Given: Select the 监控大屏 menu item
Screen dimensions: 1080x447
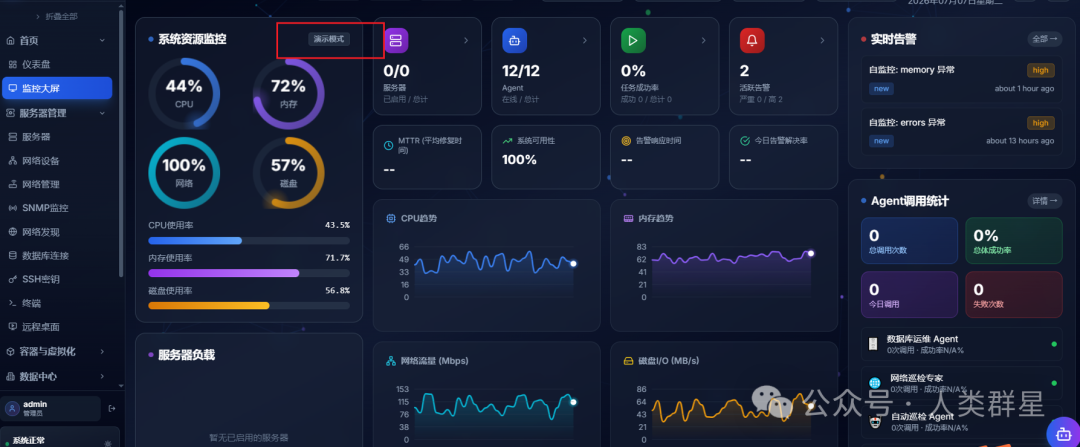Looking at the screenshot, I should pyautogui.click(x=56, y=88).
